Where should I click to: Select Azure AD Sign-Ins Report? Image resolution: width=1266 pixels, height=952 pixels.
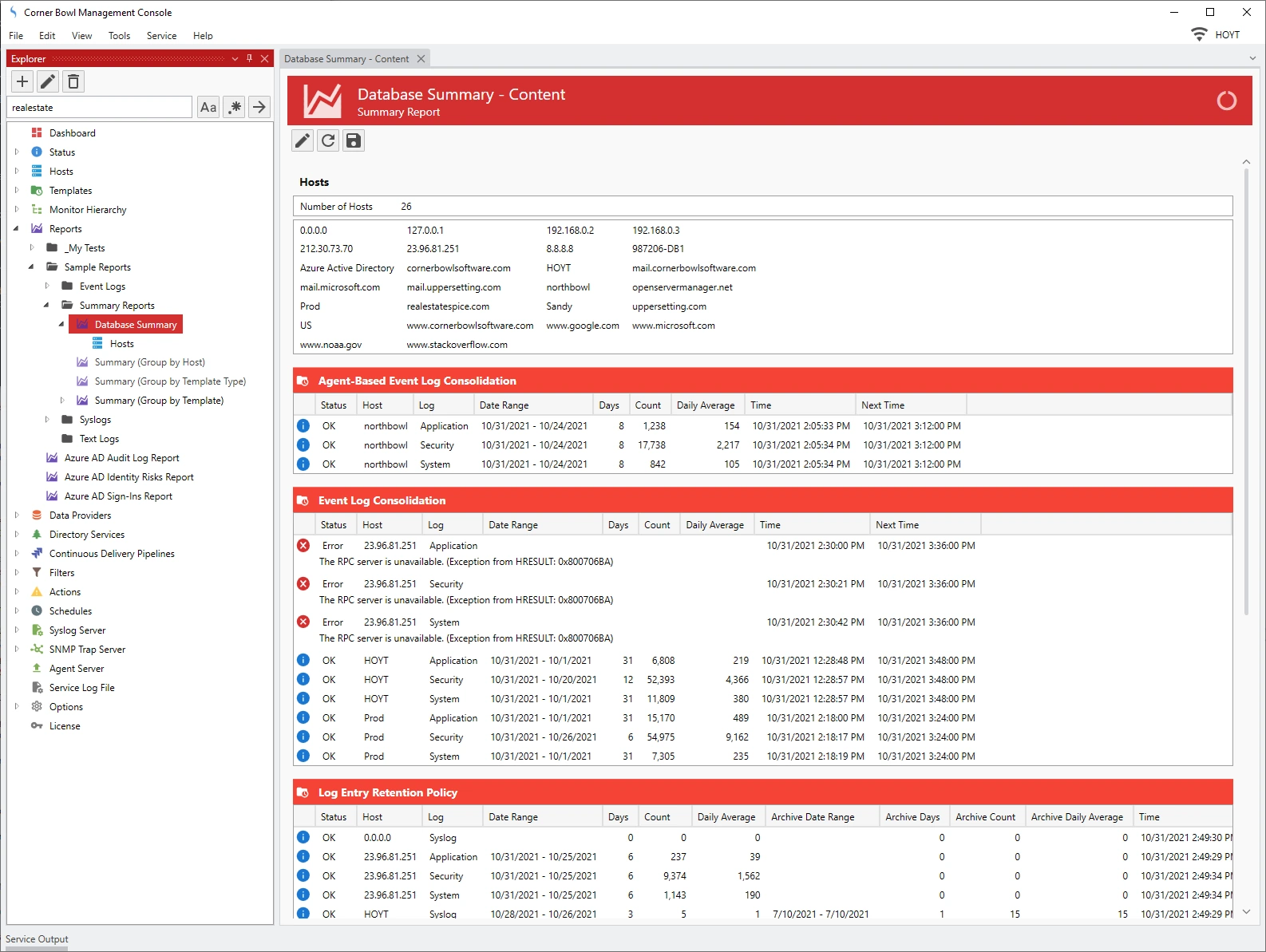pyautogui.click(x=118, y=496)
